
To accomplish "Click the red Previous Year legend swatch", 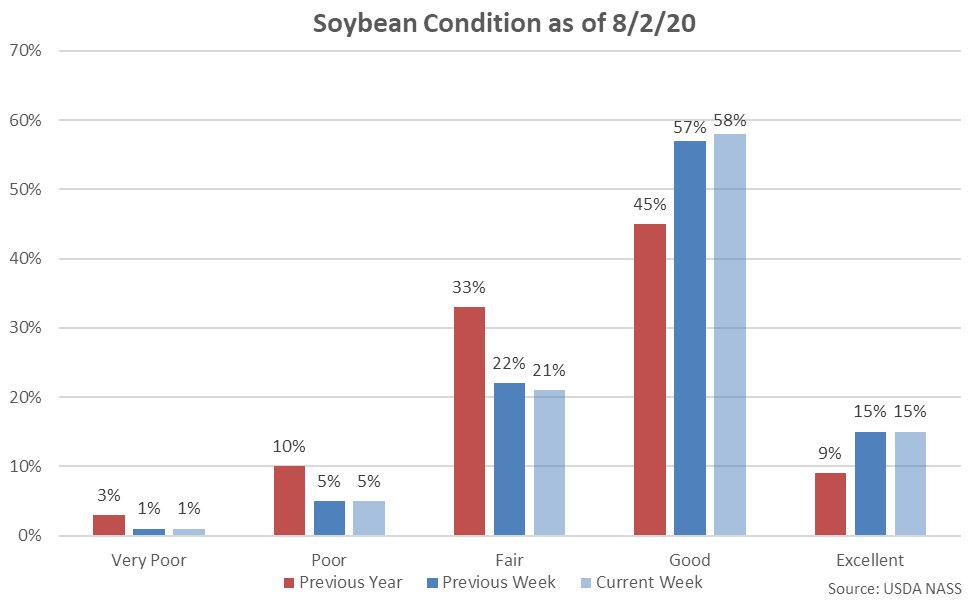I will pos(289,582).
